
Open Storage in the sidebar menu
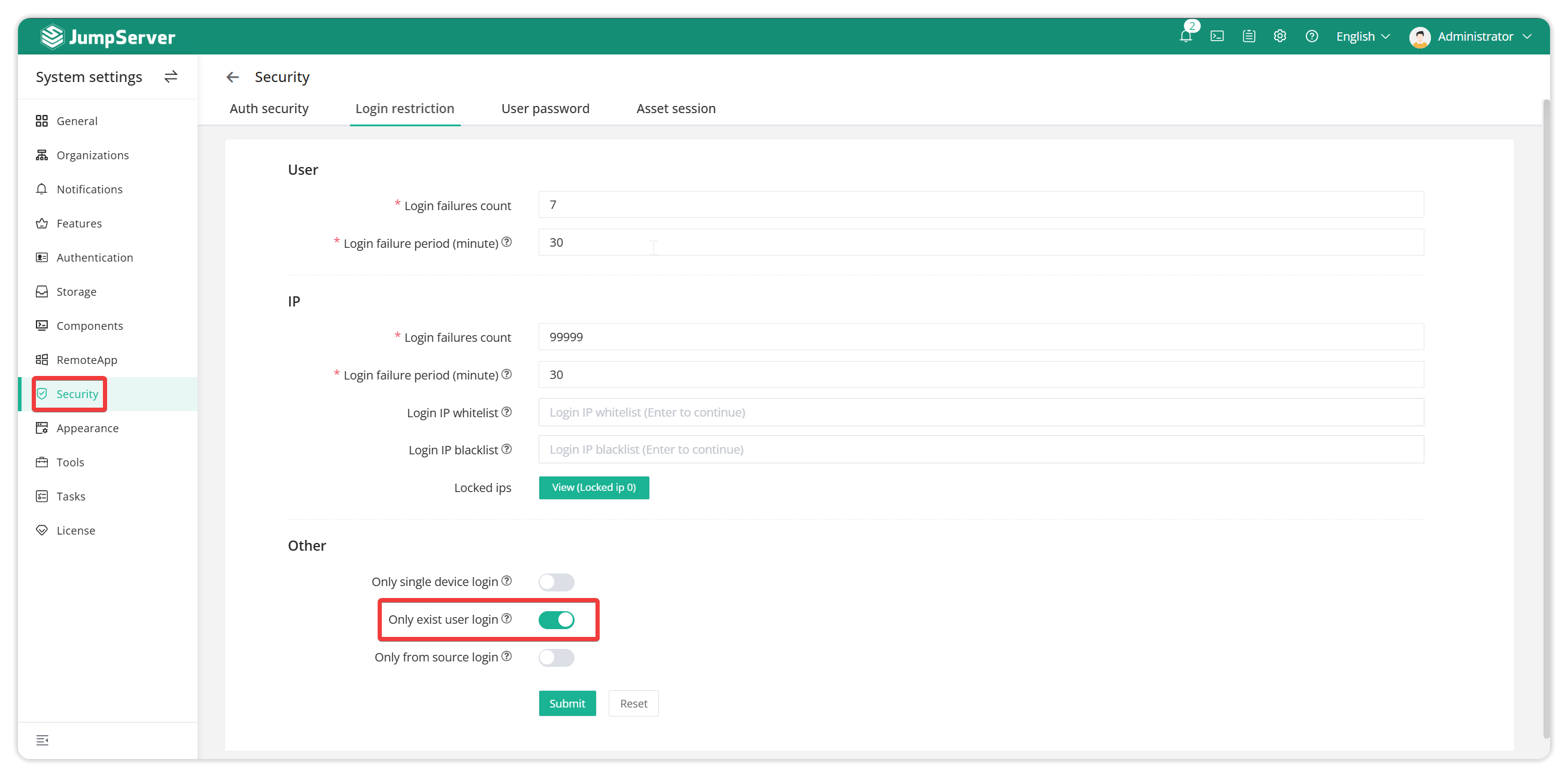(x=107, y=291)
